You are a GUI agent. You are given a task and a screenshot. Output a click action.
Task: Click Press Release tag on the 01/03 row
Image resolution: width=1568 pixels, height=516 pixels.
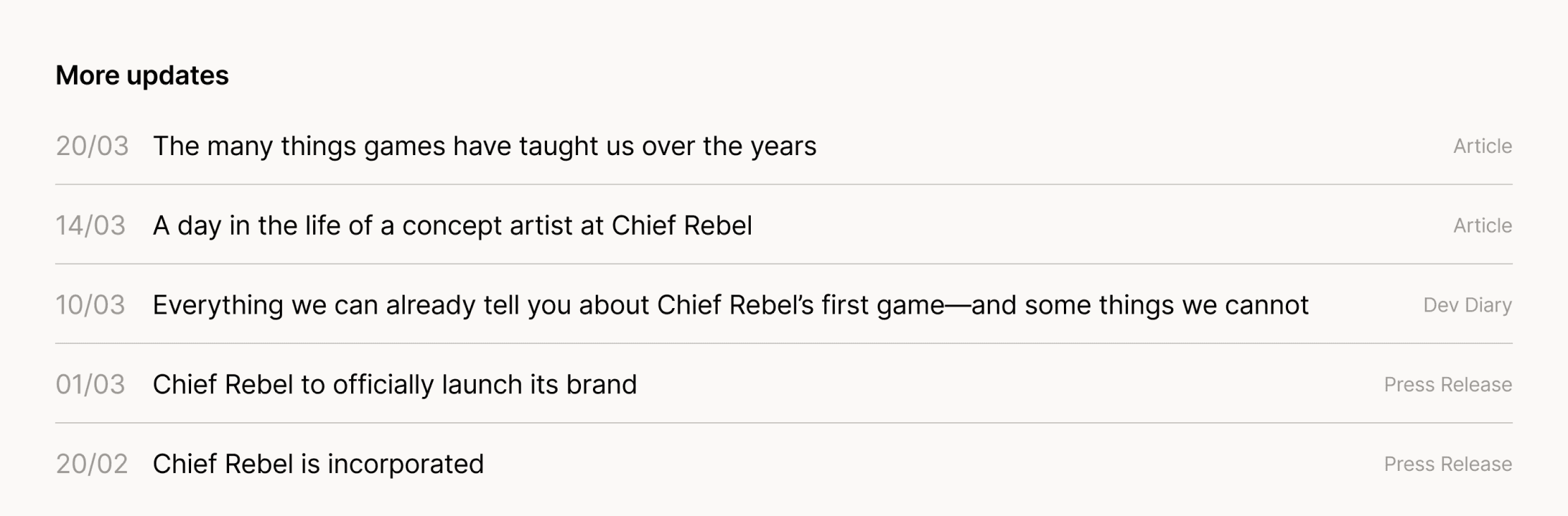[x=1447, y=385]
